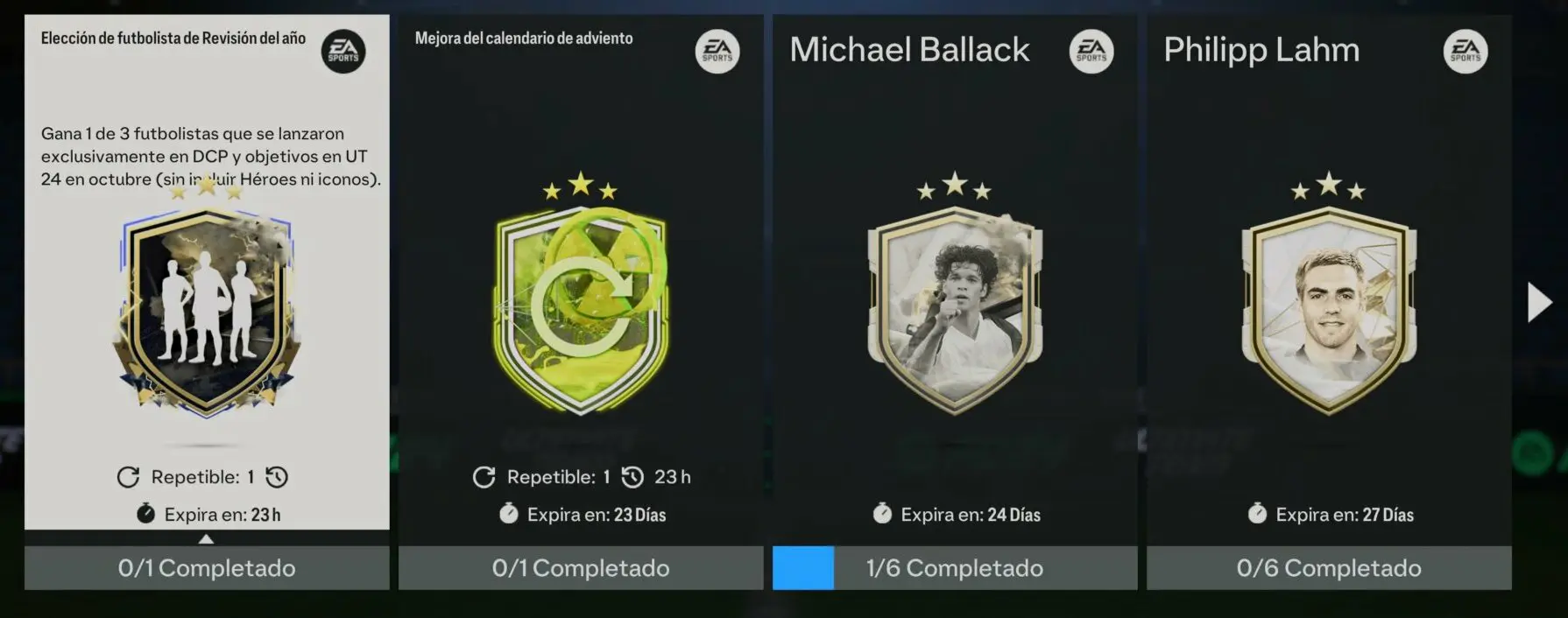1568x618 pixels.
Task: Click the stopwatch icon next to Expira en: 23h
Action: tap(145, 514)
